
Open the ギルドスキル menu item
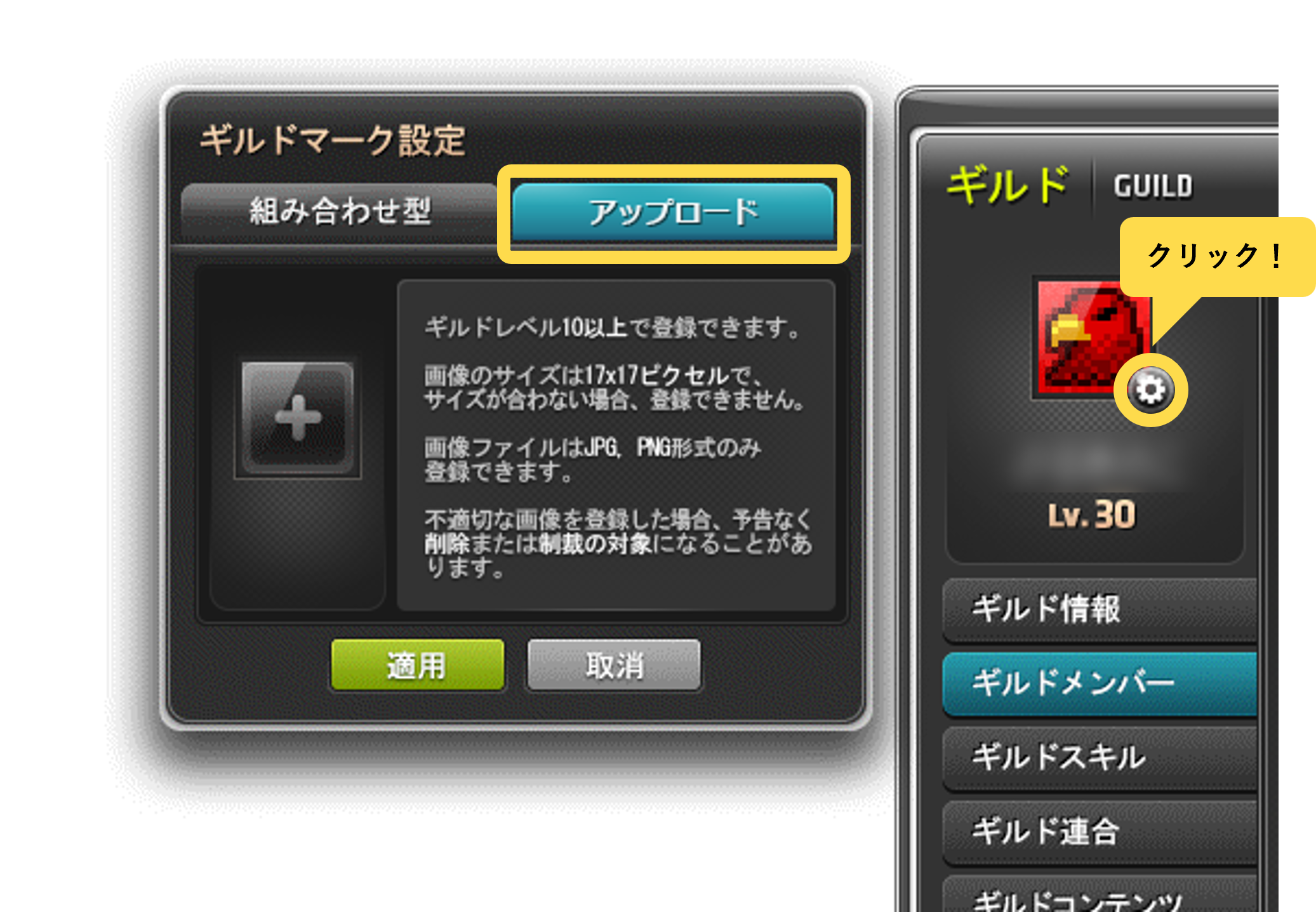click(1100, 758)
